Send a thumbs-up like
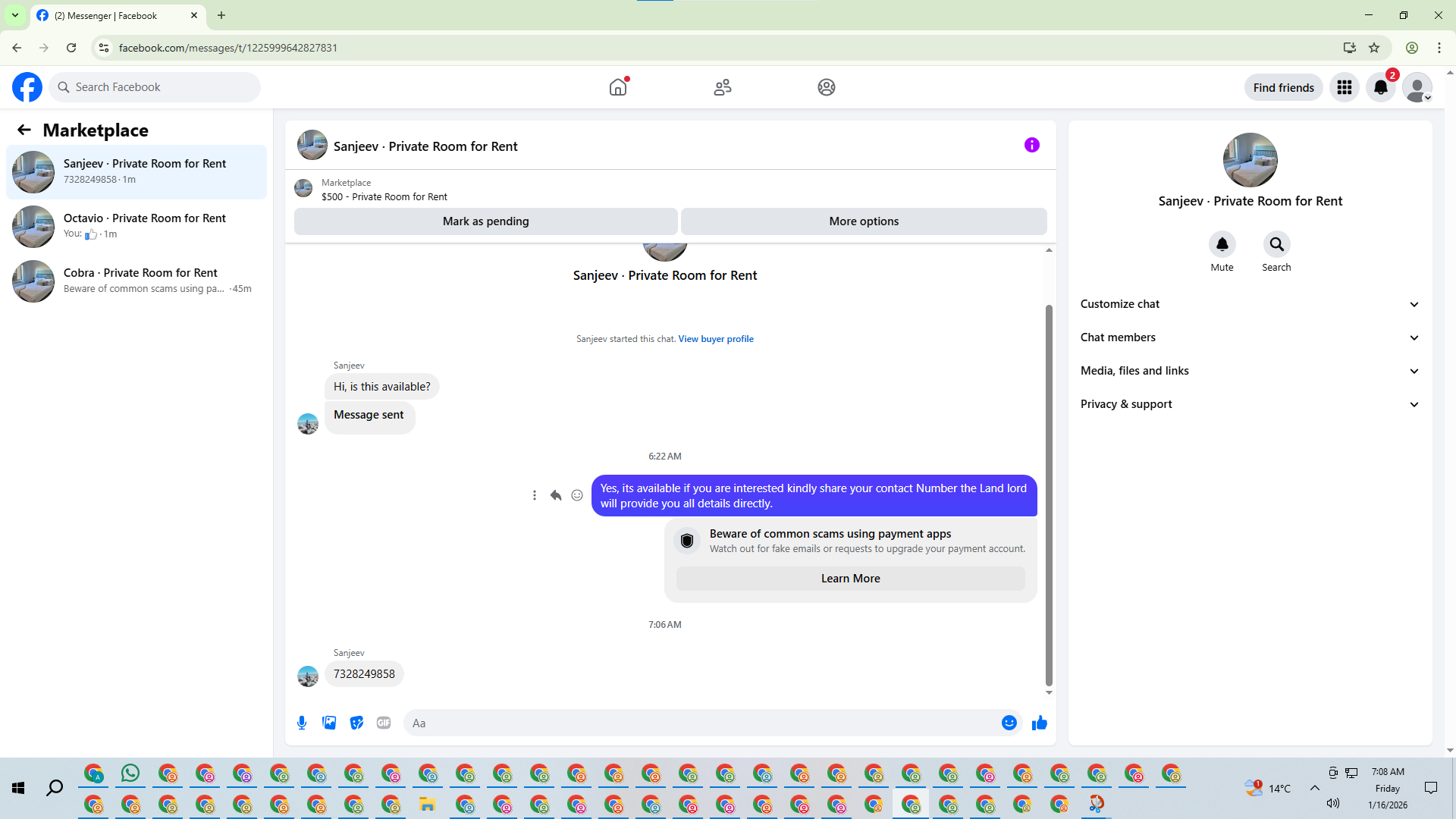The width and height of the screenshot is (1456, 819). click(1039, 723)
